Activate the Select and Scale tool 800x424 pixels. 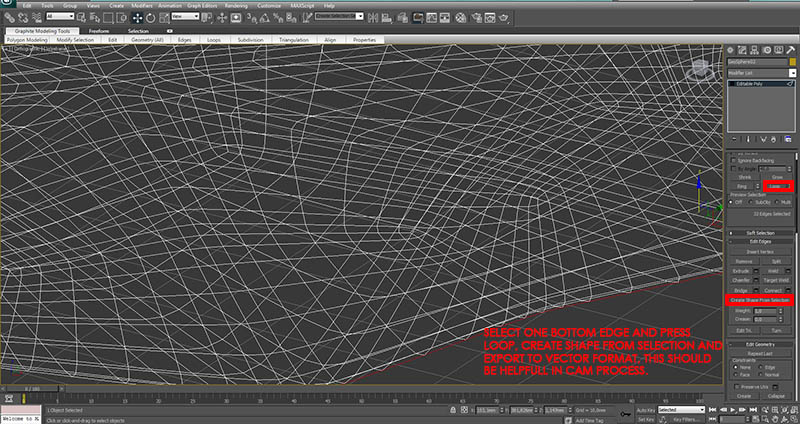[x=163, y=18]
